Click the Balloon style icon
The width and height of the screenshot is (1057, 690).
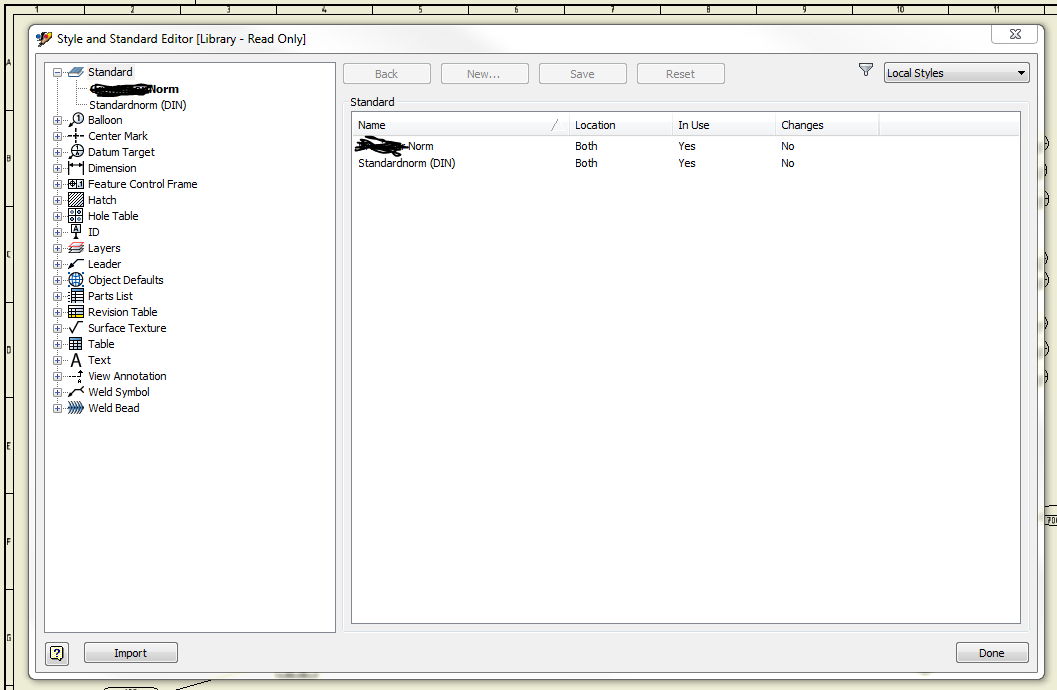(76, 120)
